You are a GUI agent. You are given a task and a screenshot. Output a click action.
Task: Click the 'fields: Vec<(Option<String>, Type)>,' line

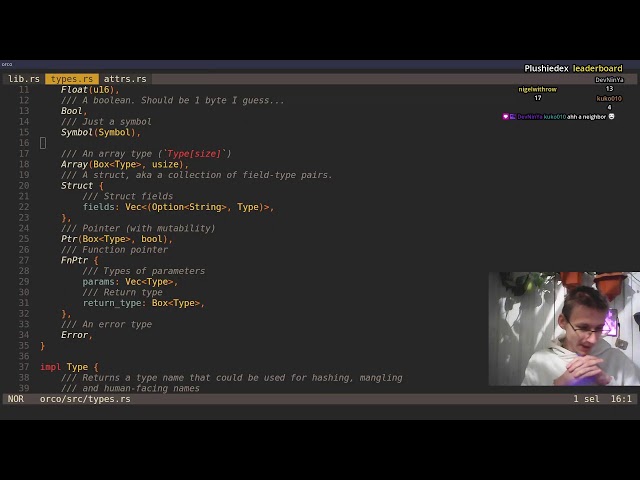pyautogui.click(x=178, y=207)
